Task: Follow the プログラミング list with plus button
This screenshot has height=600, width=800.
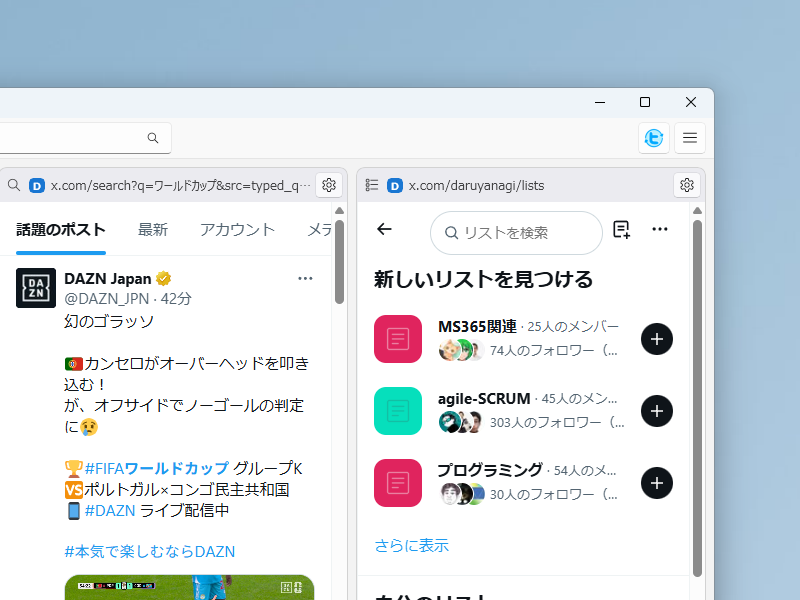Action: coord(657,483)
